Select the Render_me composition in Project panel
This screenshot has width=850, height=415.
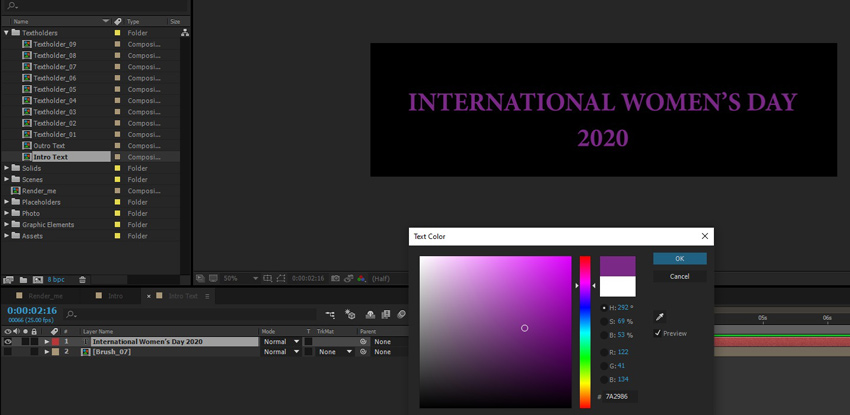coord(39,191)
